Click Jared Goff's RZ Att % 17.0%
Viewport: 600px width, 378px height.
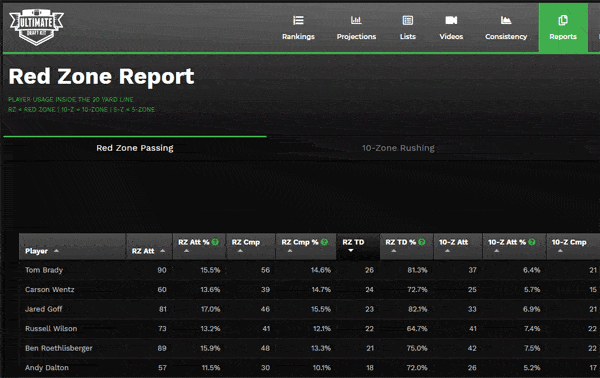coord(210,309)
